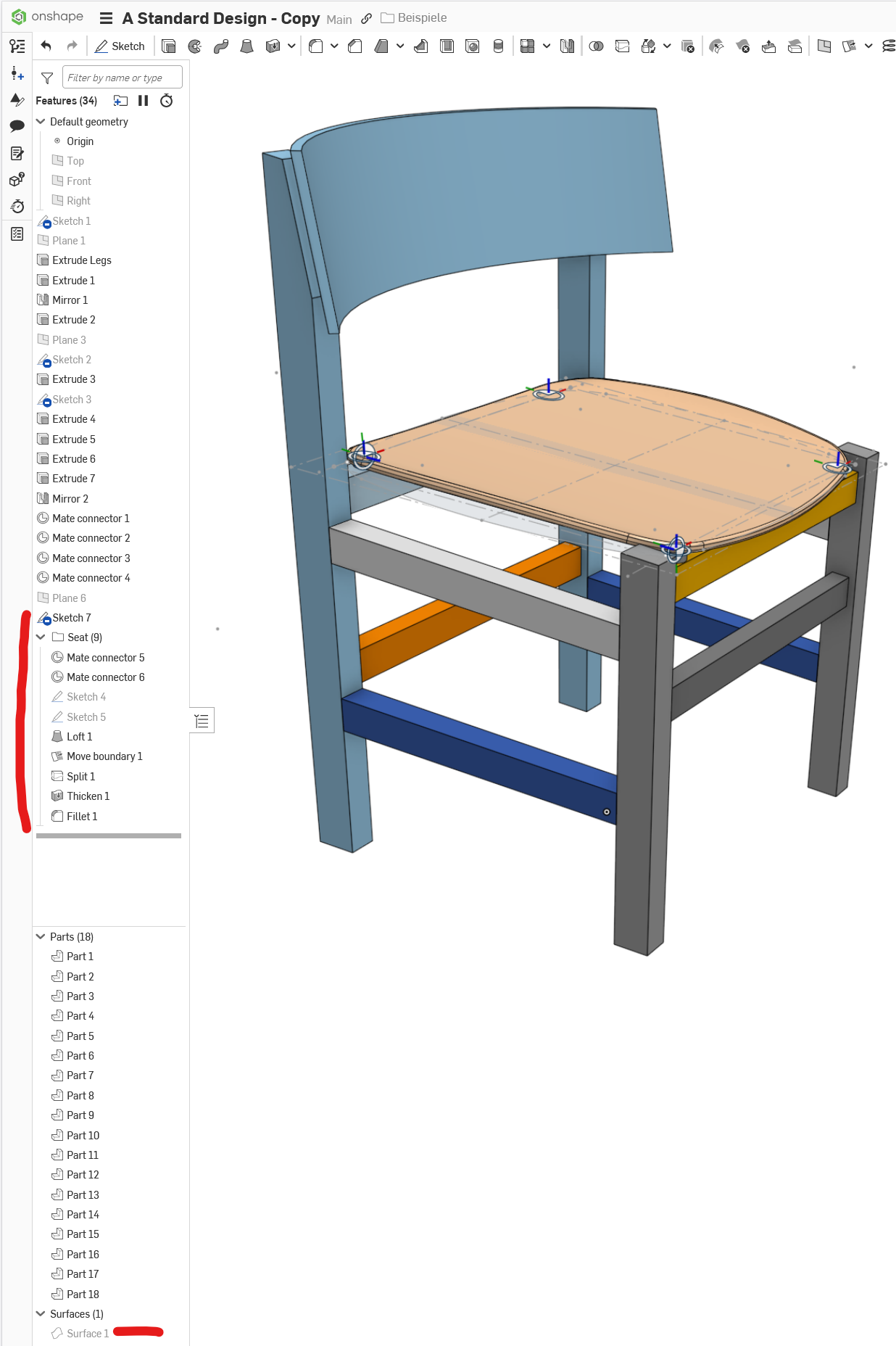This screenshot has height=1346, width=896.
Task: Select the Transform tool icon
Action: click(x=649, y=46)
